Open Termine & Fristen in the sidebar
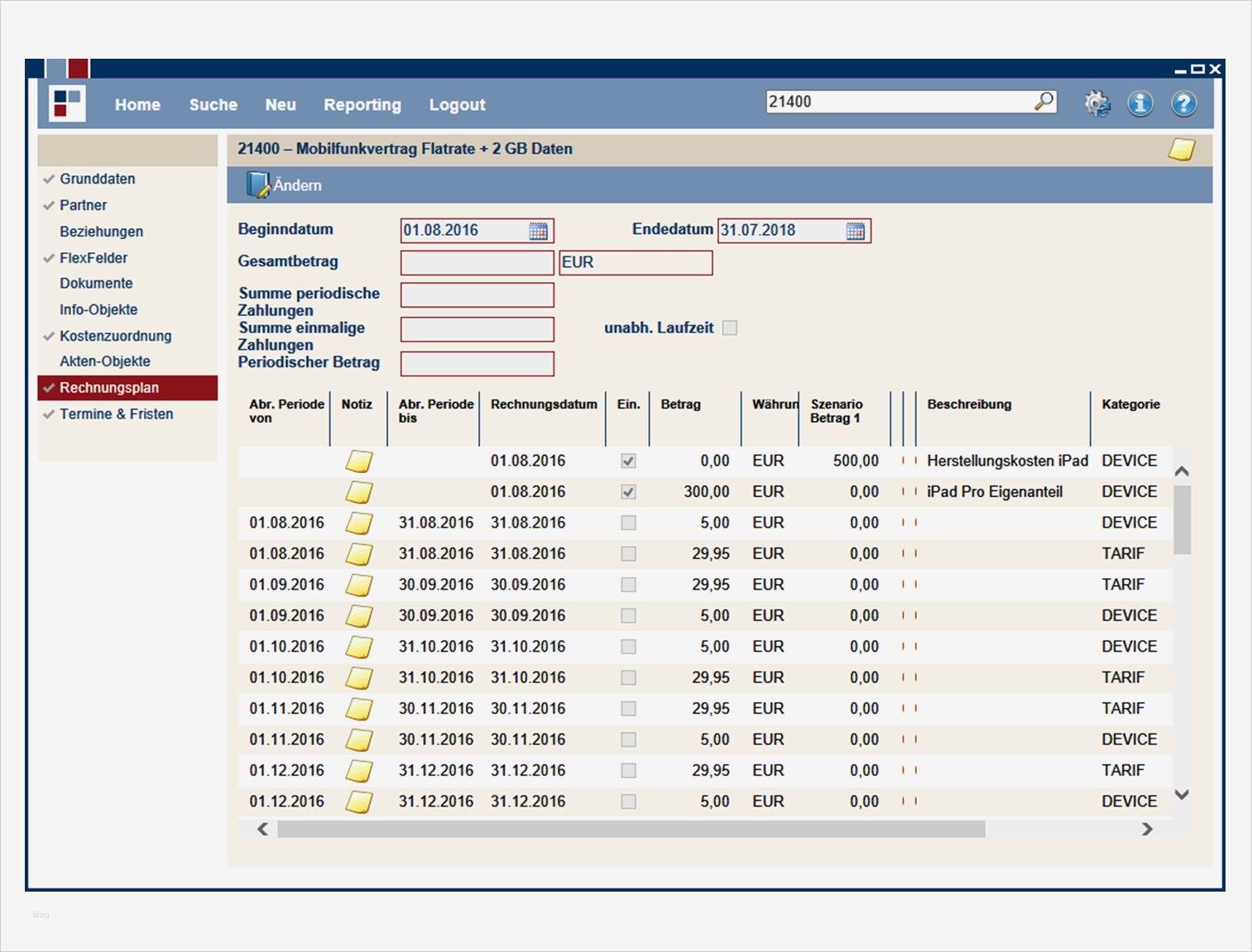Screen dimensions: 1252x952 point(116,414)
